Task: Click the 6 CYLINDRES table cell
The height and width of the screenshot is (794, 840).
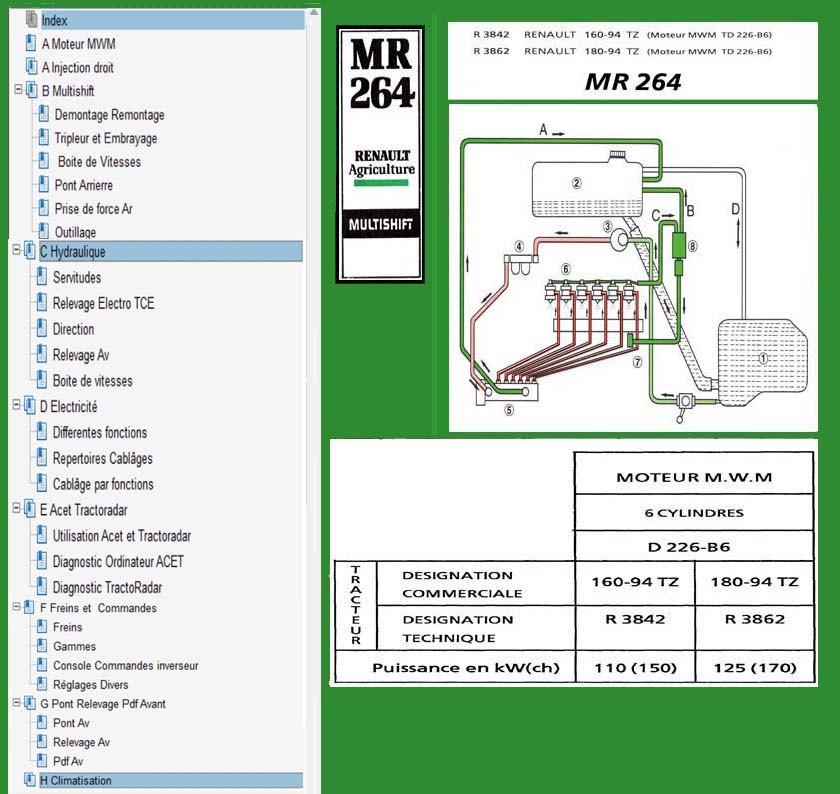Action: pyautogui.click(x=694, y=513)
